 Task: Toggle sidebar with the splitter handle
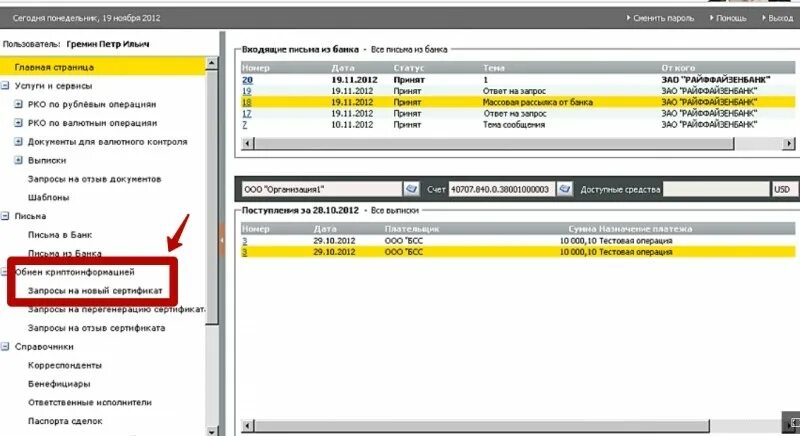pos(222,240)
